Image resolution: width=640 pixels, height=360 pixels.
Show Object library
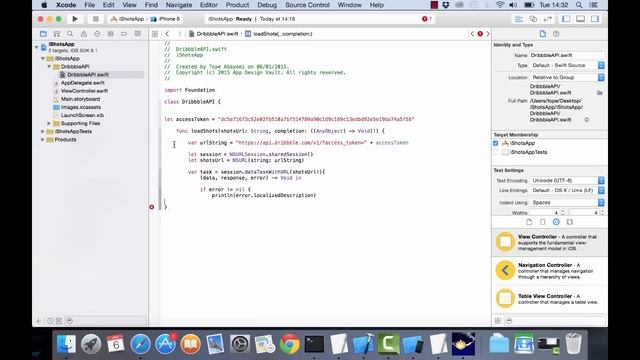[556, 222]
